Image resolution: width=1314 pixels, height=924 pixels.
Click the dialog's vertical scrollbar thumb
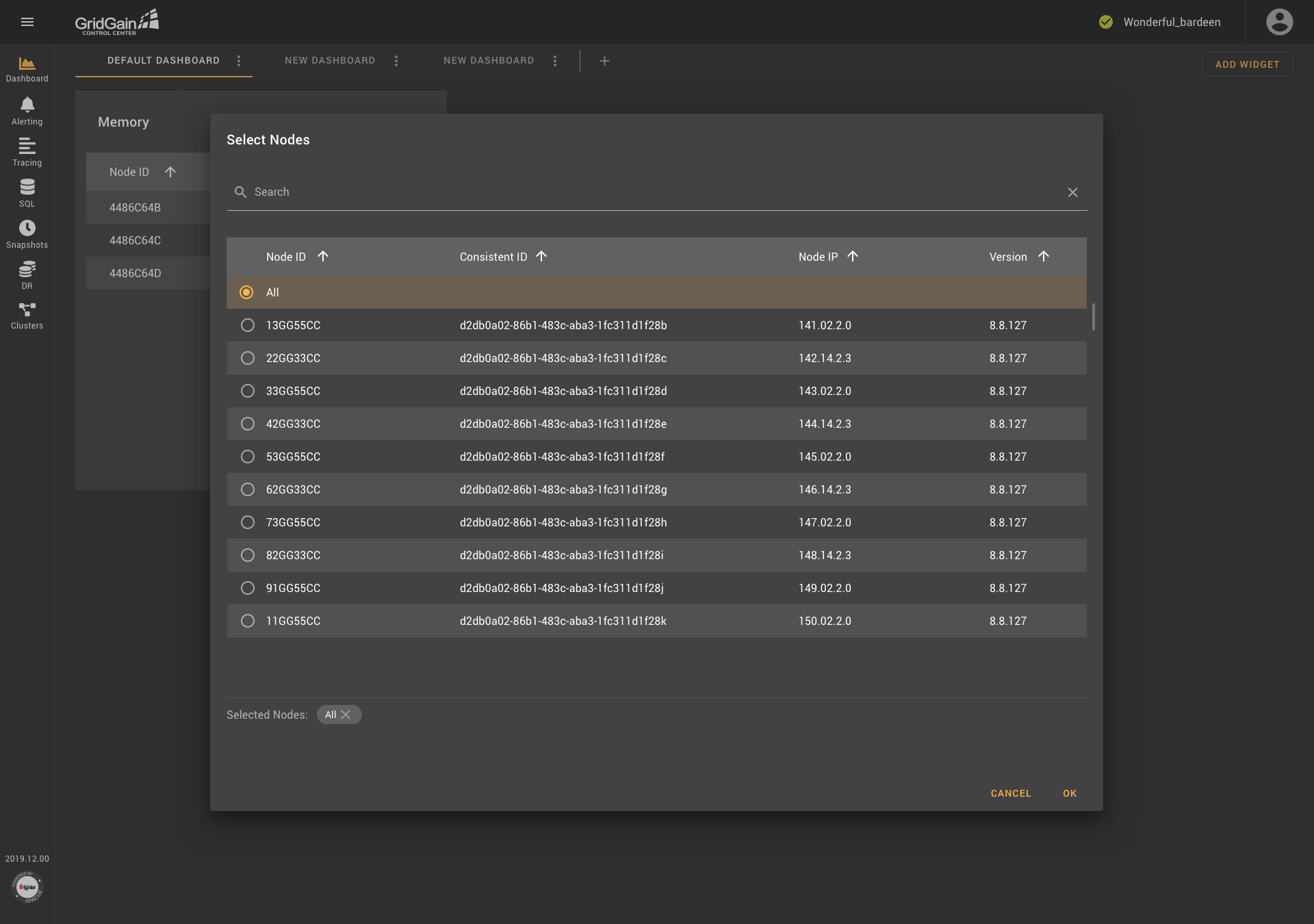[1094, 317]
